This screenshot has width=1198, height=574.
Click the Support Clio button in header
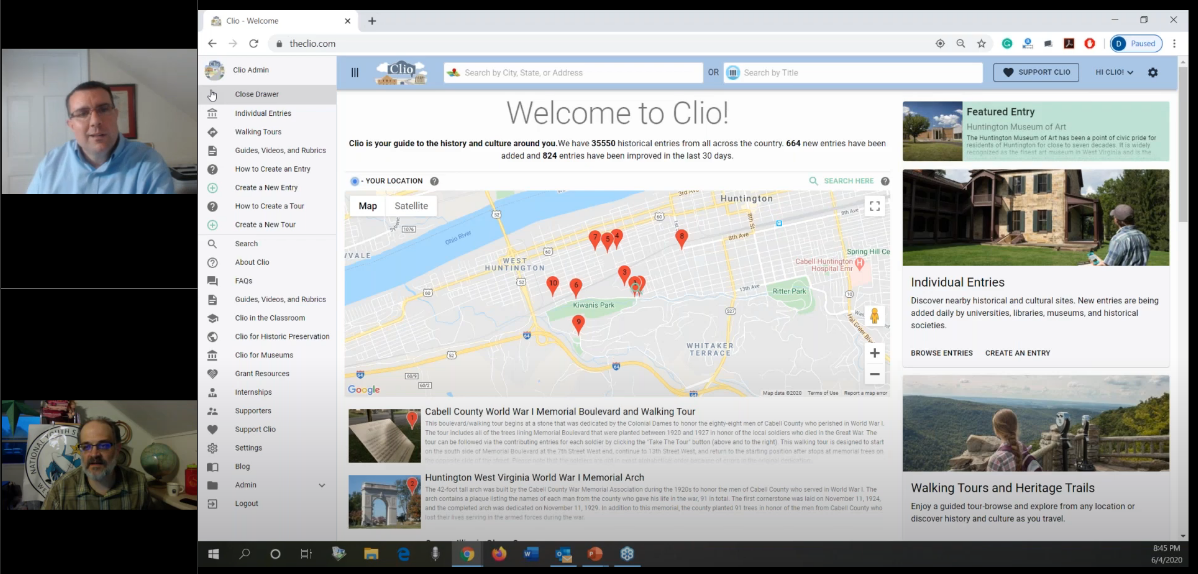[1035, 73]
